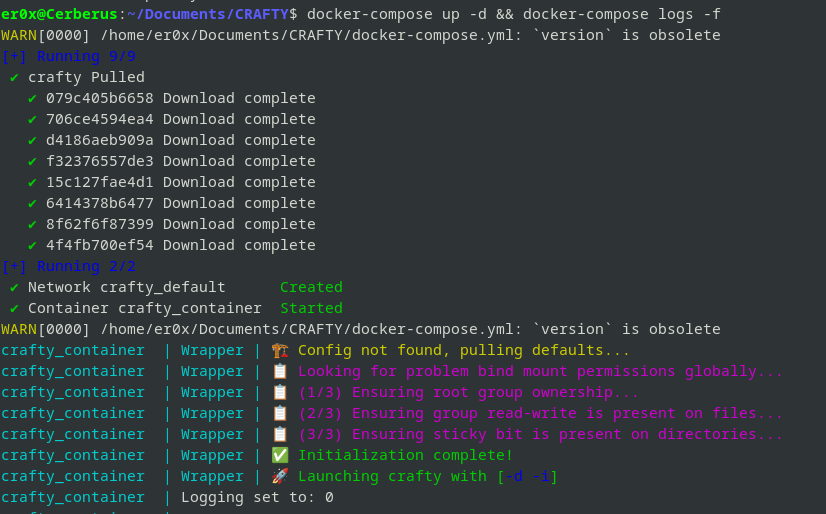Click the typed command docker-compose up -d
This screenshot has height=514, width=826.
click(x=397, y=14)
